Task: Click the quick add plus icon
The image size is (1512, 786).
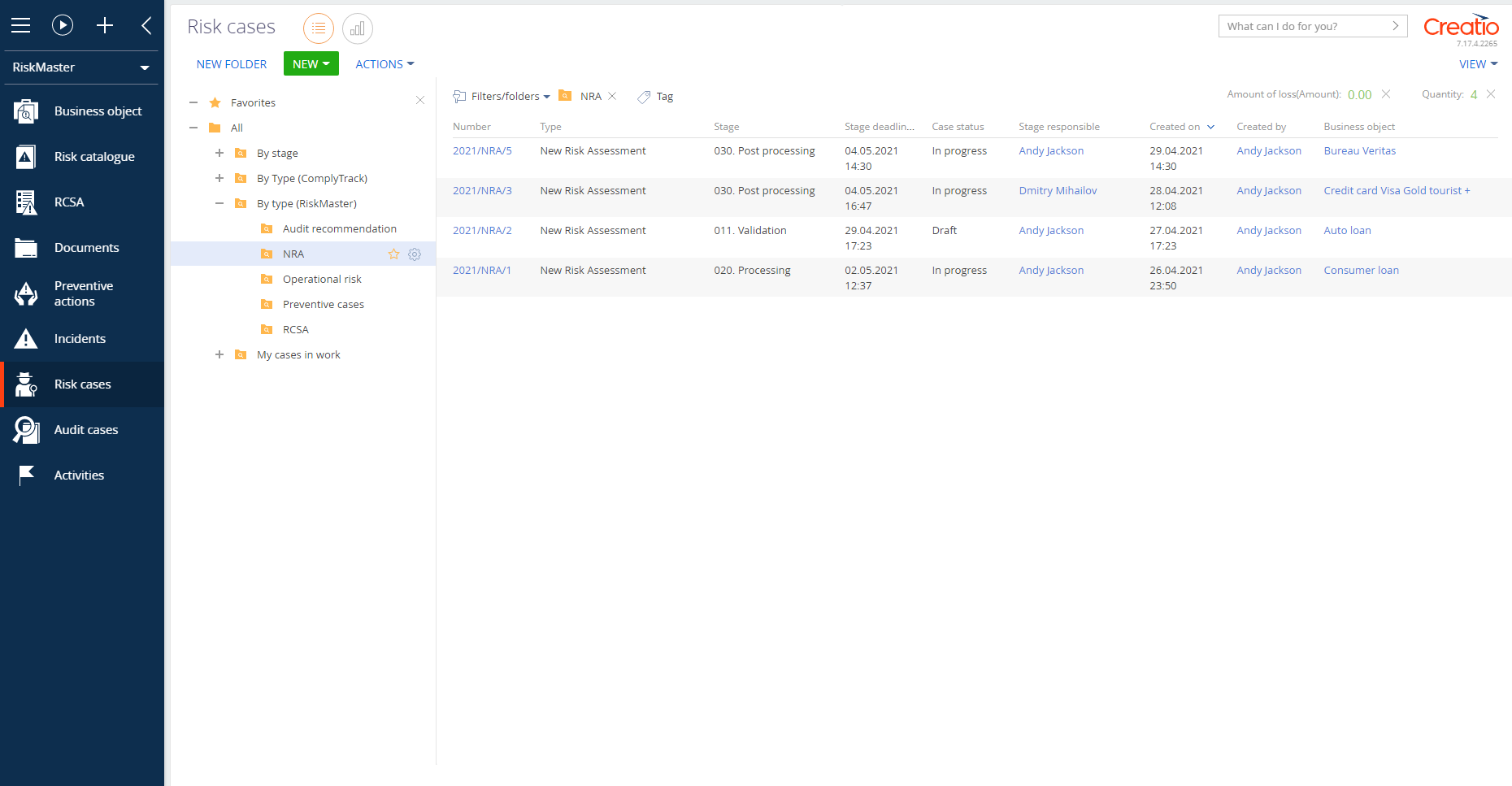Action: tap(105, 25)
